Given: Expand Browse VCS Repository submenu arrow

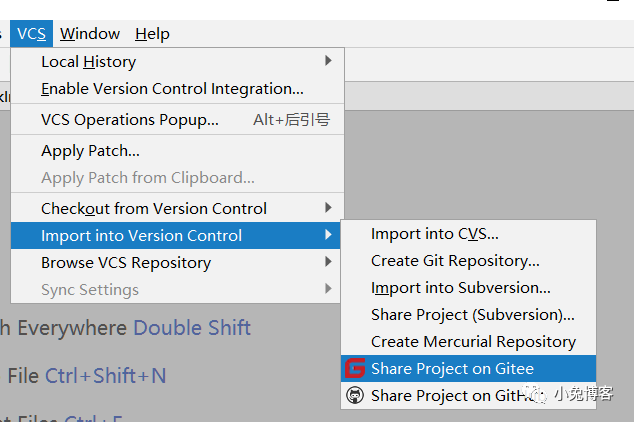Looking at the screenshot, I should 328,263.
